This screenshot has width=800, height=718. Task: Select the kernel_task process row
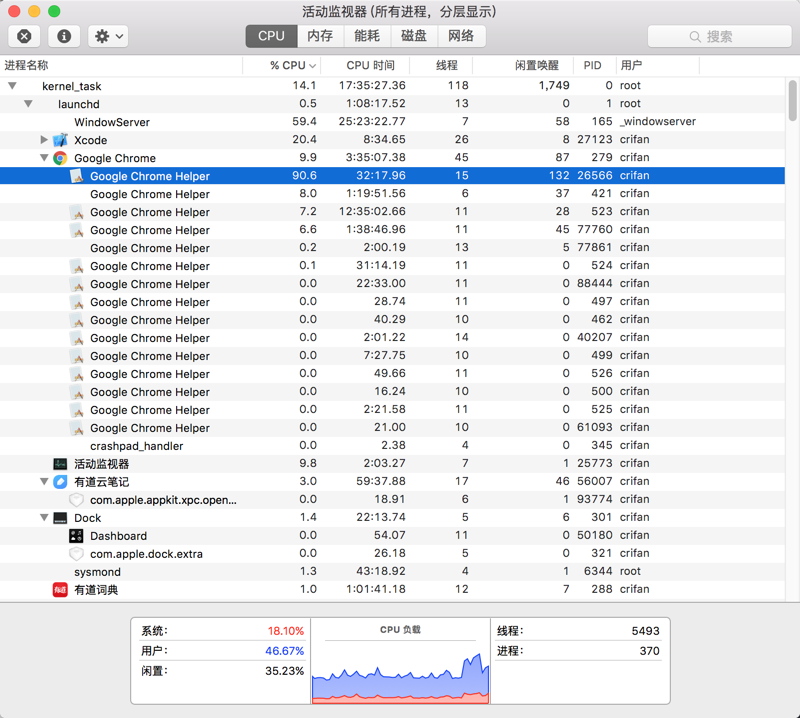[392, 86]
